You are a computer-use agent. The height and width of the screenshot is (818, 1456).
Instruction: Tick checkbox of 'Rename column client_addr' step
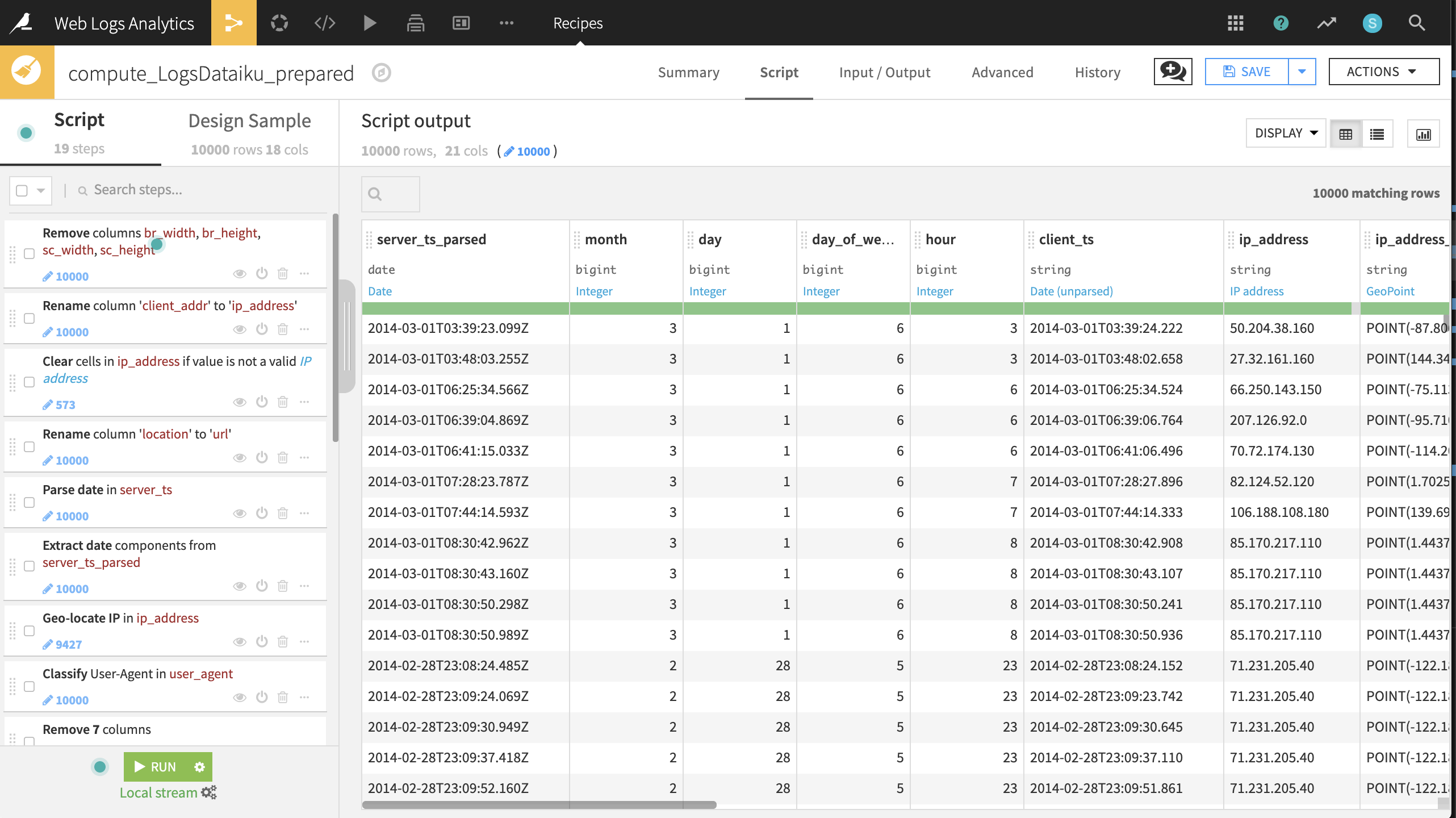pos(29,318)
